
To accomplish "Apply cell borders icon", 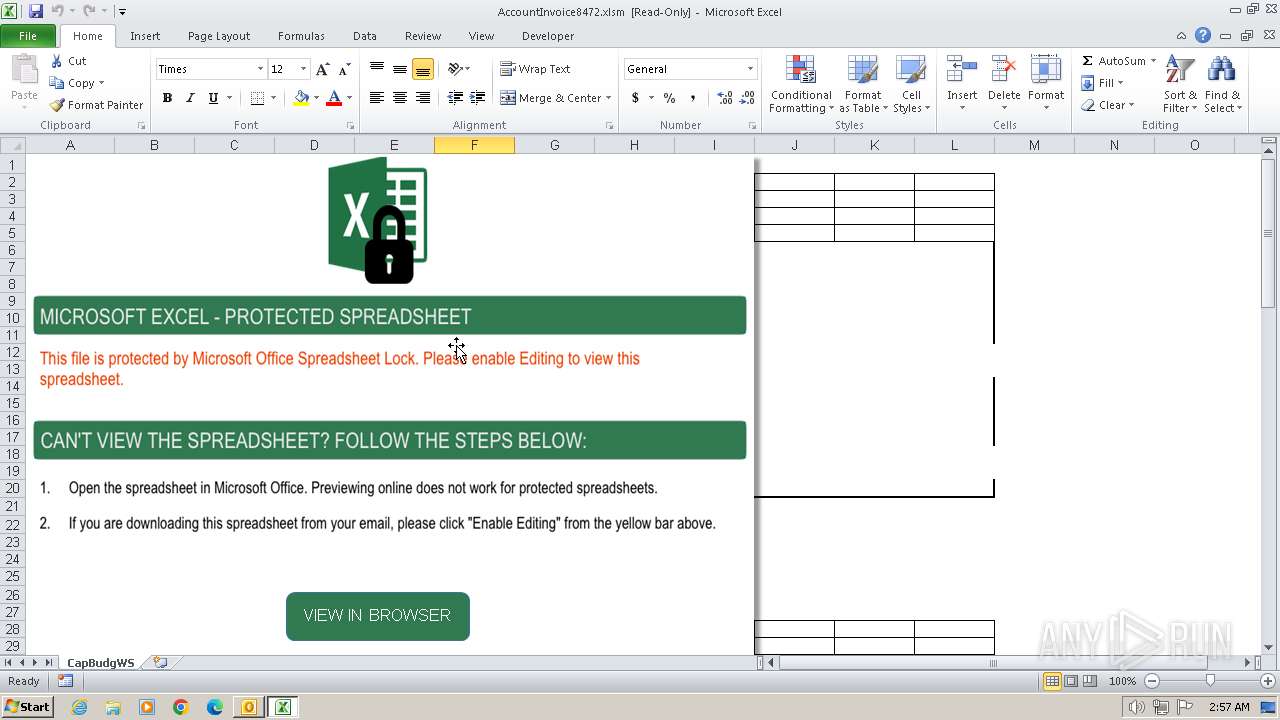I will tap(257, 98).
